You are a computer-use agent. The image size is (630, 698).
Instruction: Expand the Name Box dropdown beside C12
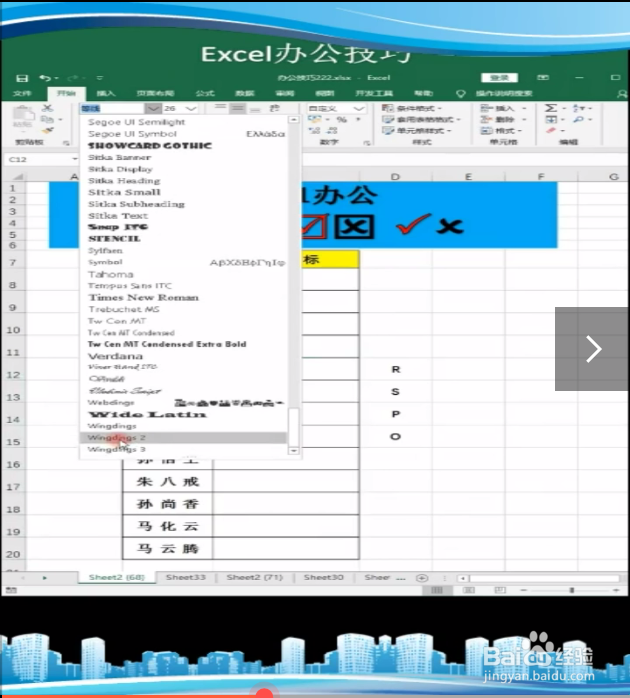point(74,159)
